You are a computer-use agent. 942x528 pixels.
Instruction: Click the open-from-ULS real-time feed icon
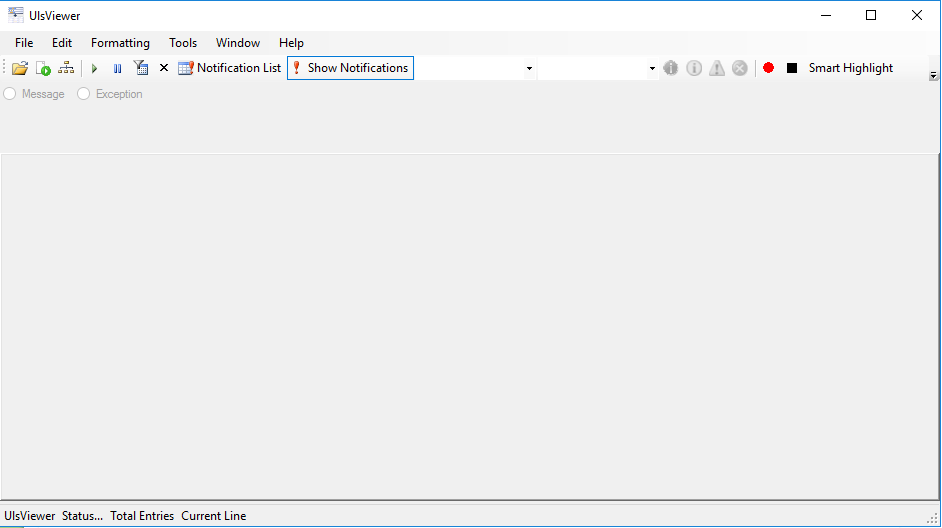click(43, 68)
